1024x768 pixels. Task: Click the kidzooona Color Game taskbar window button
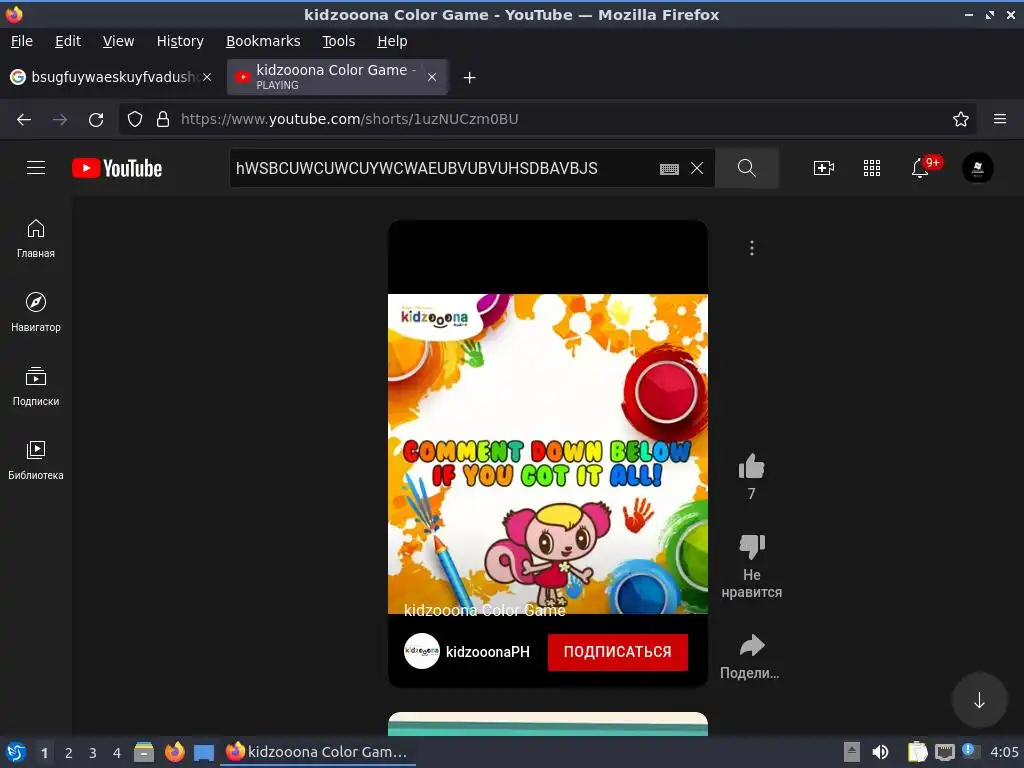[317, 752]
